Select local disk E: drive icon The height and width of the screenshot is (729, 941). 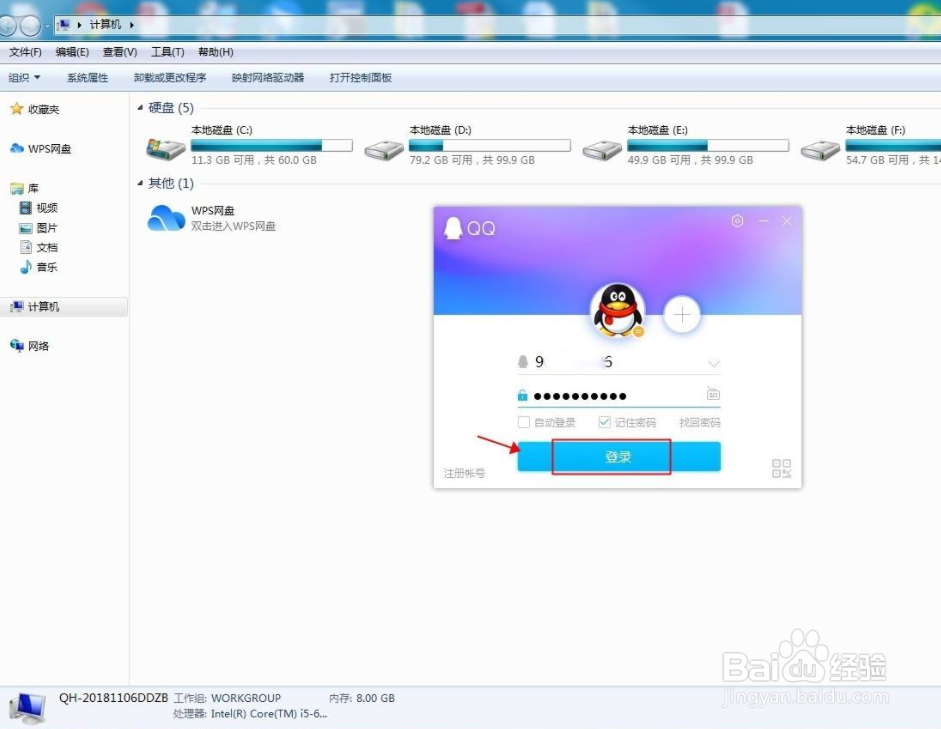click(x=602, y=150)
